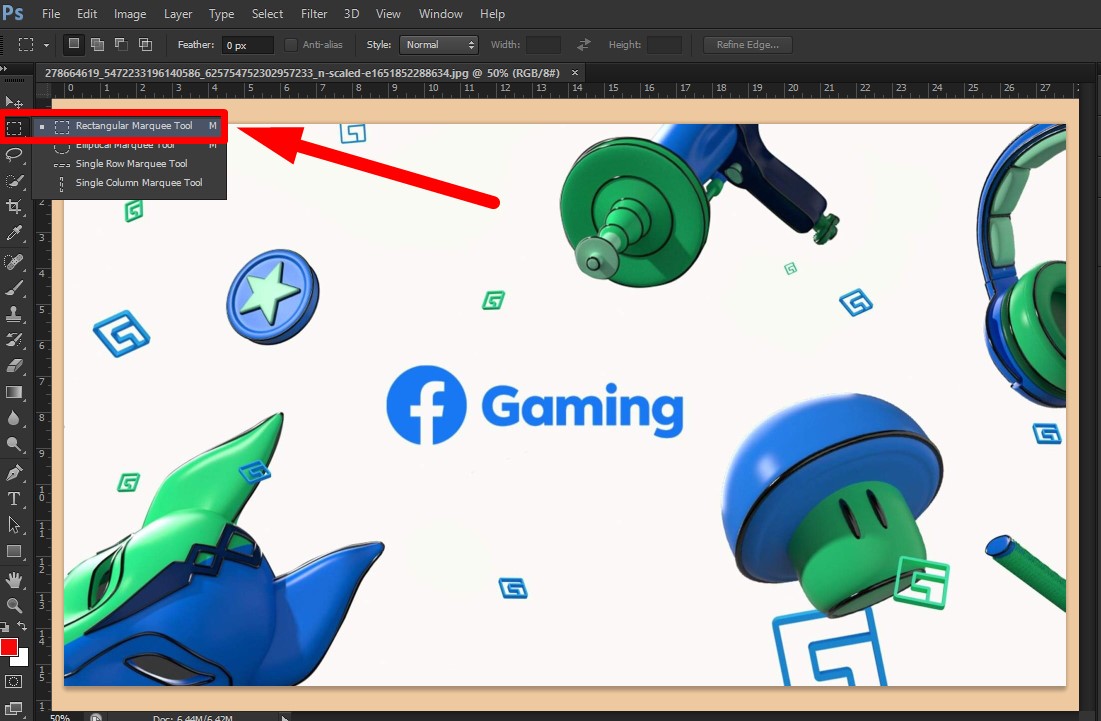The height and width of the screenshot is (721, 1101).
Task: Open the tool preset picker arrow
Action: pos(46,45)
